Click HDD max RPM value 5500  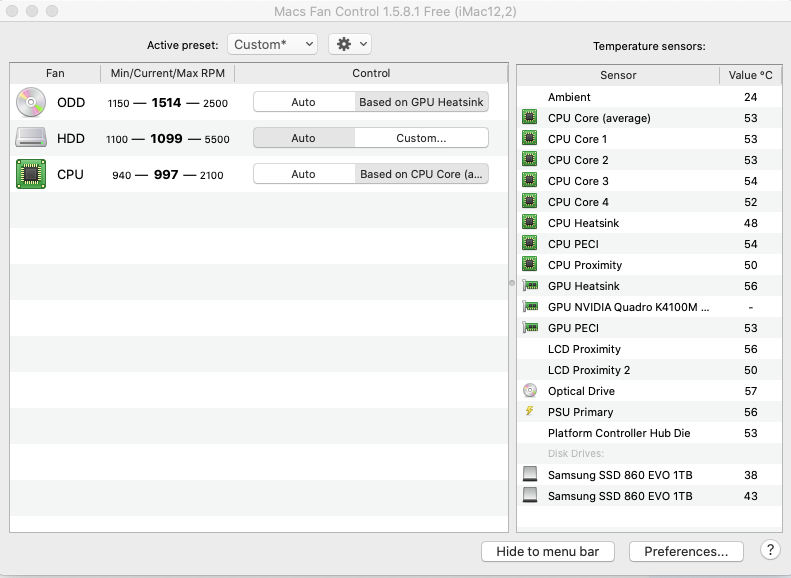[x=217, y=139]
